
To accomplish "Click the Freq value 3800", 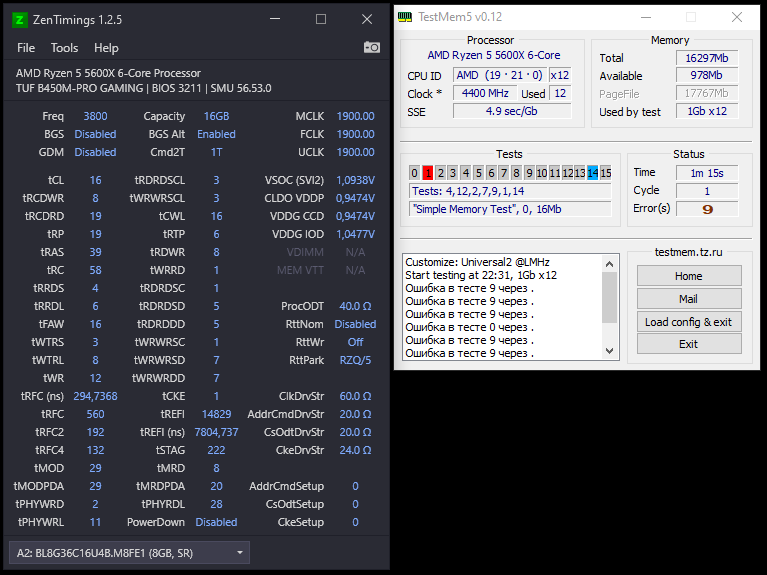I will click(95, 116).
